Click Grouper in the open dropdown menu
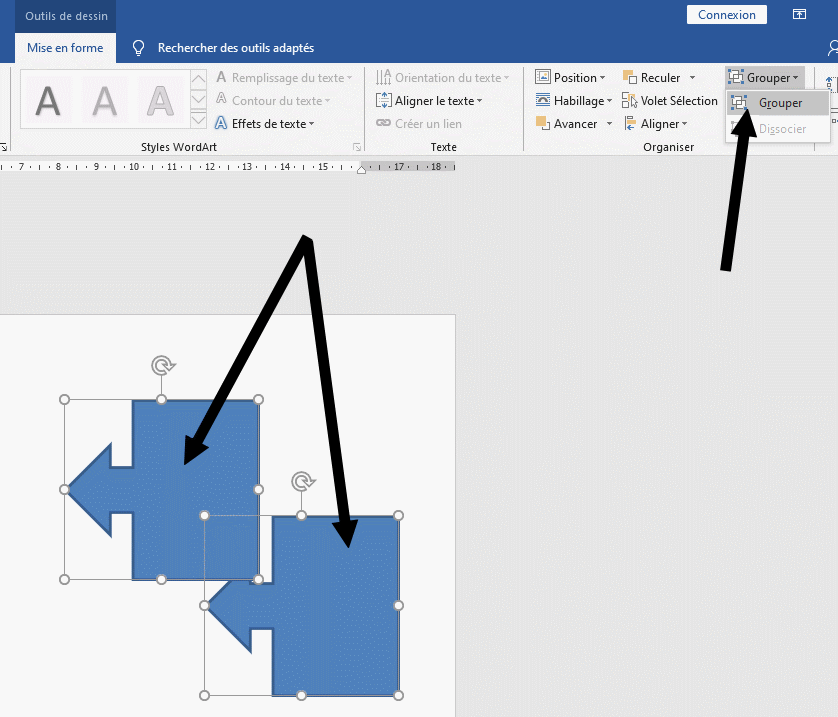Screen dimensions: 838x717 779,103
